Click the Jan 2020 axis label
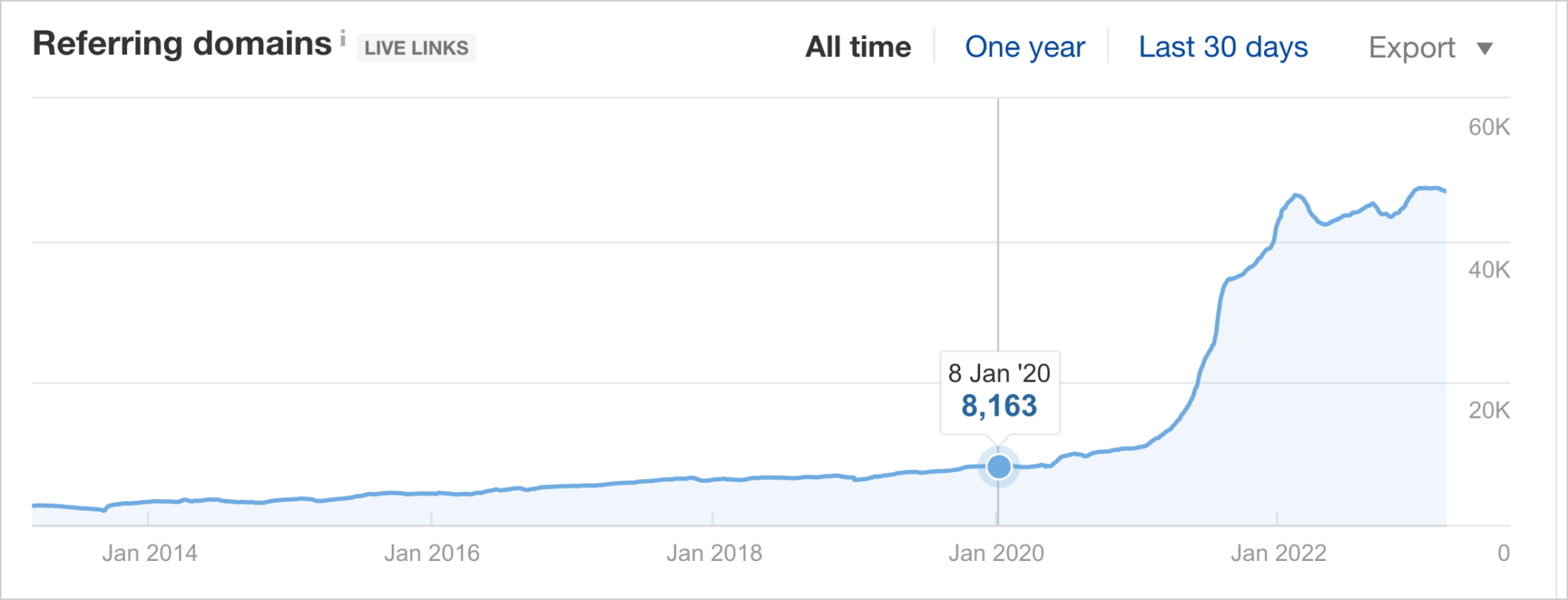 pos(996,553)
